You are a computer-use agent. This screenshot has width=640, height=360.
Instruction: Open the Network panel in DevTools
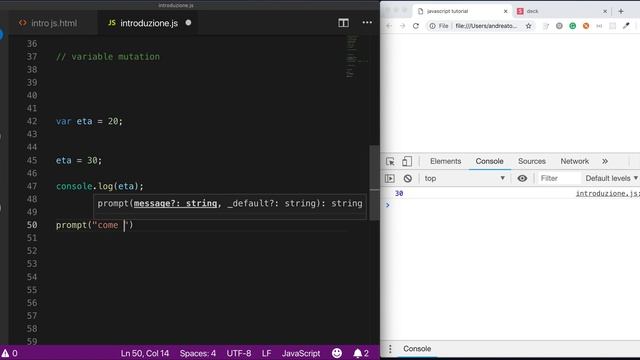tap(574, 161)
